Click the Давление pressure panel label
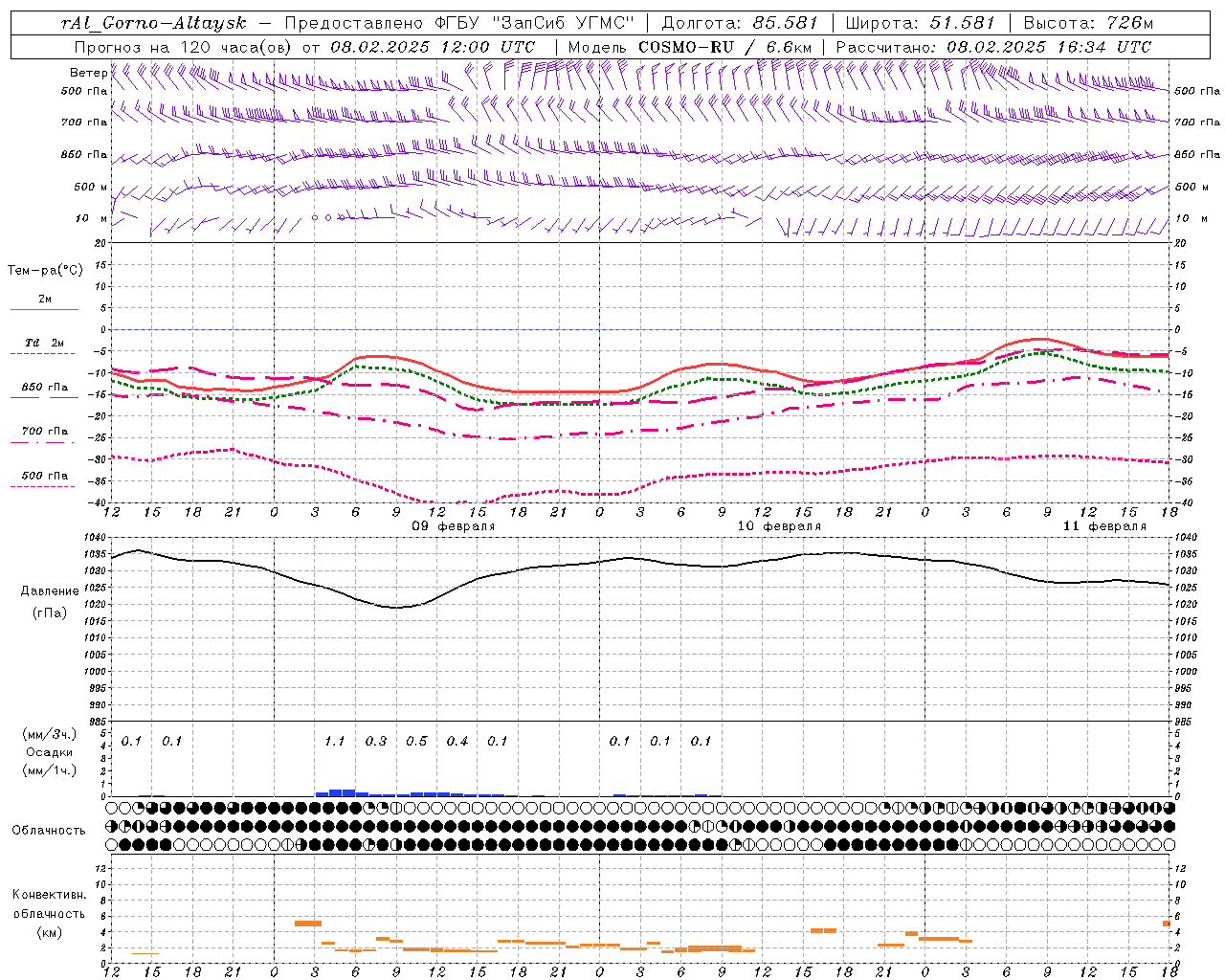The width and height of the screenshot is (1225, 980). (50, 591)
